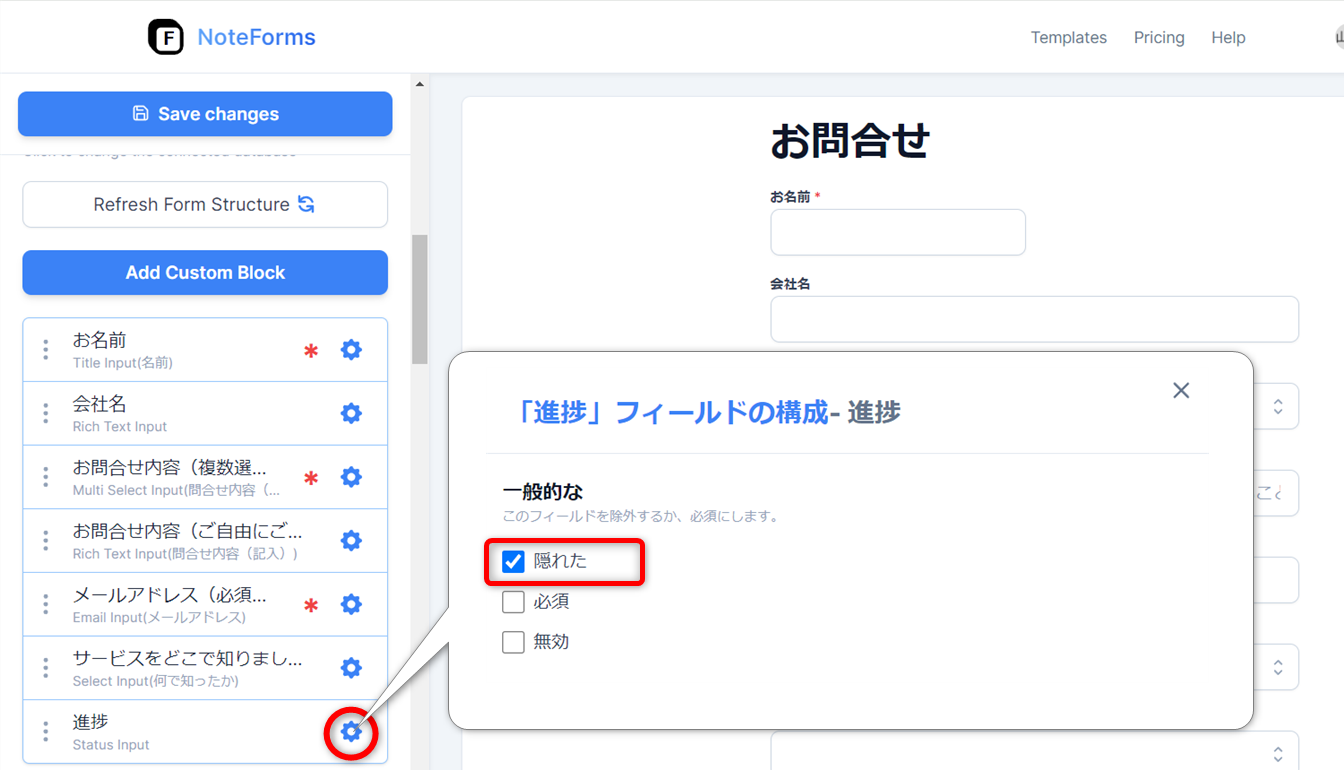Screen dimensions: 1344x772
Task: Open settings gear for 進捗 field
Action: point(351,732)
